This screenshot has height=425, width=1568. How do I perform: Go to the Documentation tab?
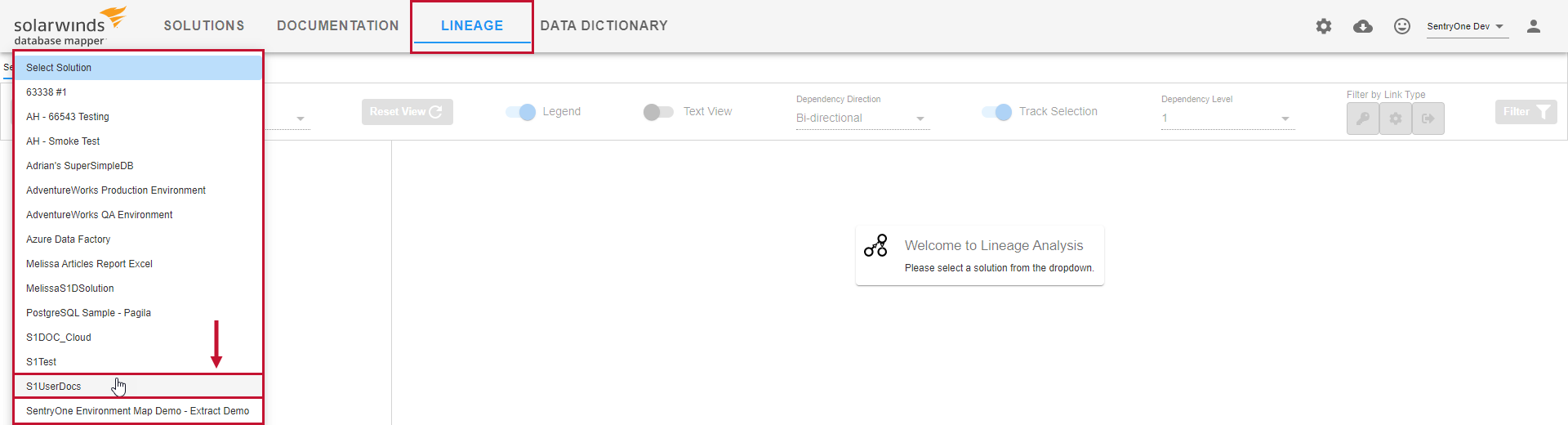(x=338, y=26)
